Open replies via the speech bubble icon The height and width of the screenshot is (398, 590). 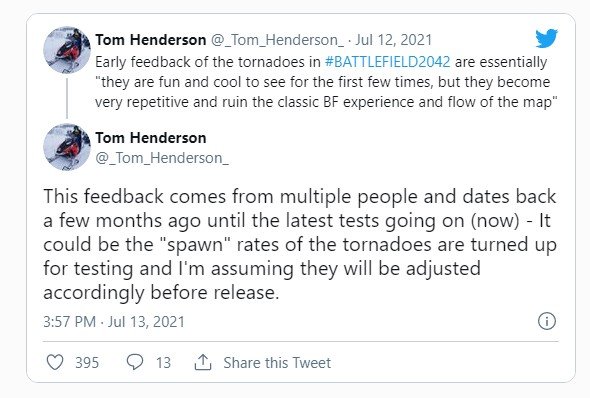click(134, 362)
